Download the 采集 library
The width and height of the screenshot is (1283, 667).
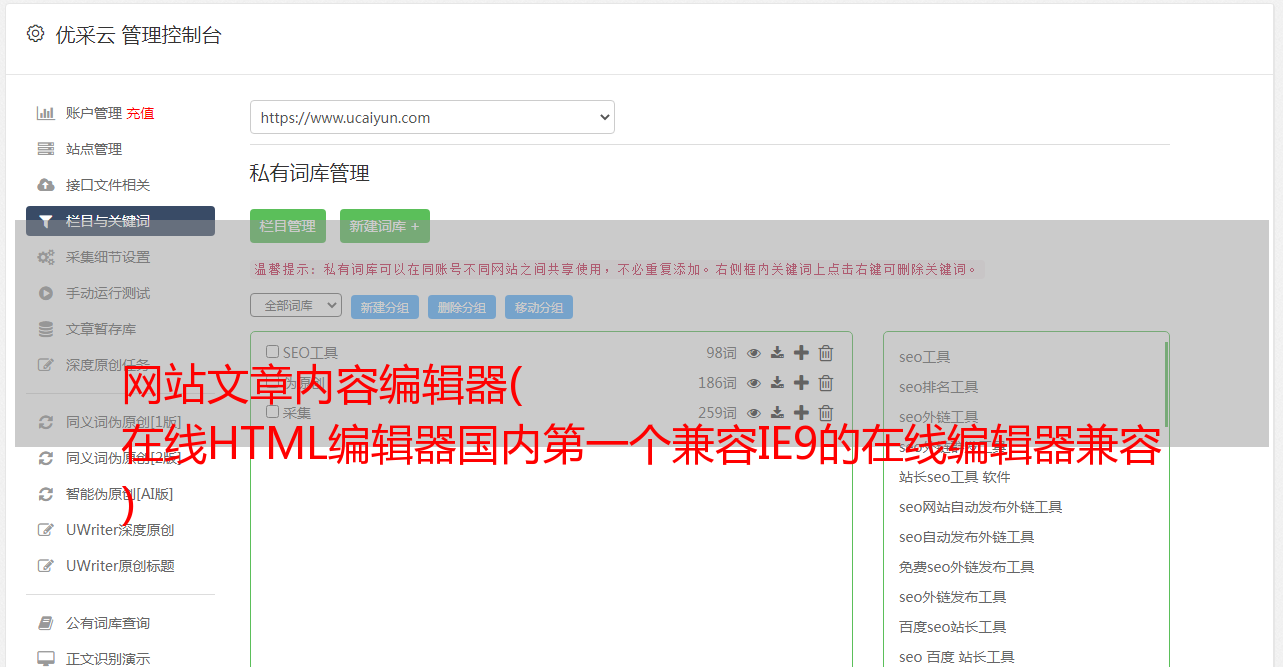tap(777, 413)
